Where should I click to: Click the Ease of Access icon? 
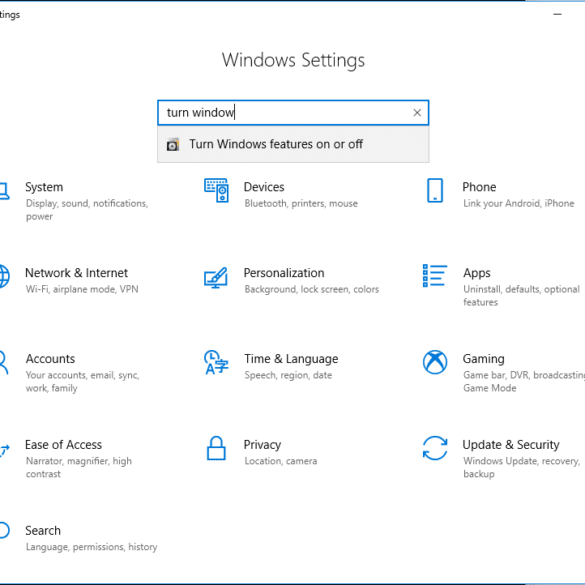[4, 450]
